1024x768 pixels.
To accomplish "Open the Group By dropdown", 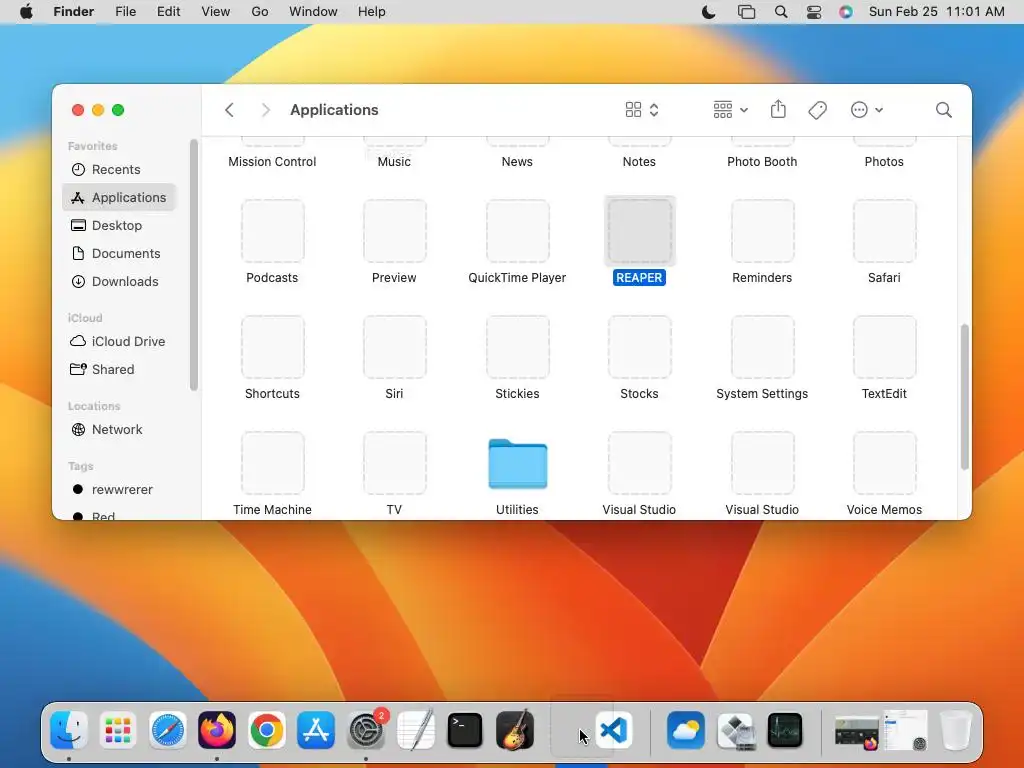I will click(730, 110).
